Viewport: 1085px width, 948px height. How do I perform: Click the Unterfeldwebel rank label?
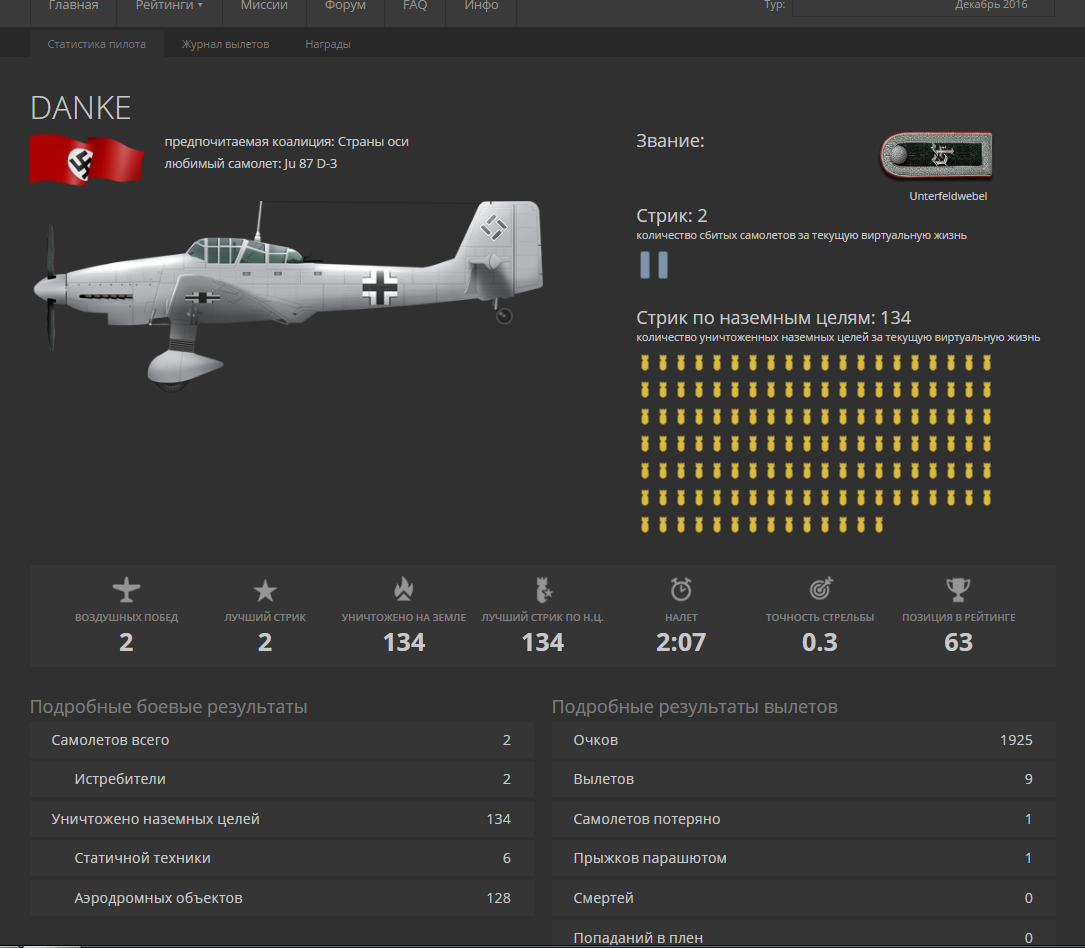[948, 196]
